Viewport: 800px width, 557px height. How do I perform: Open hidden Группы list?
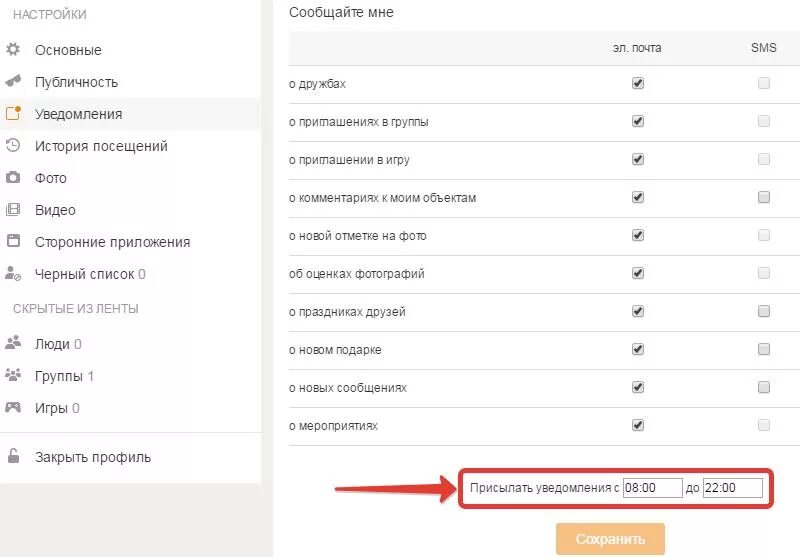tap(59, 376)
